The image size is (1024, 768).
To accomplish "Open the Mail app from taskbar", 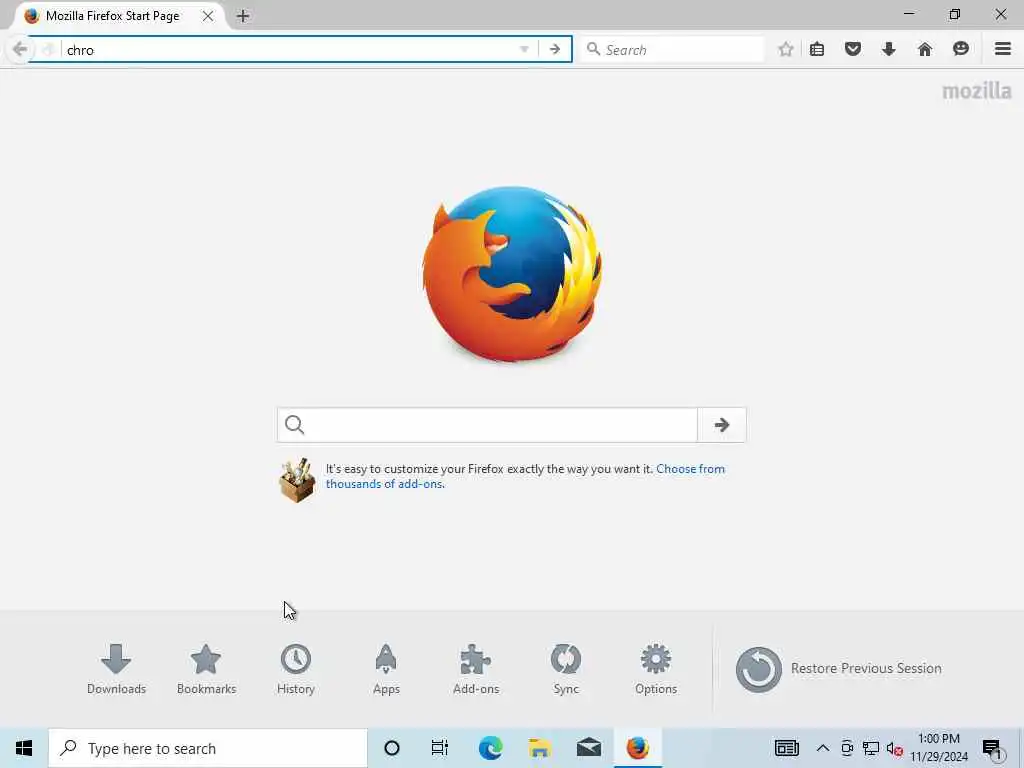I will point(588,748).
